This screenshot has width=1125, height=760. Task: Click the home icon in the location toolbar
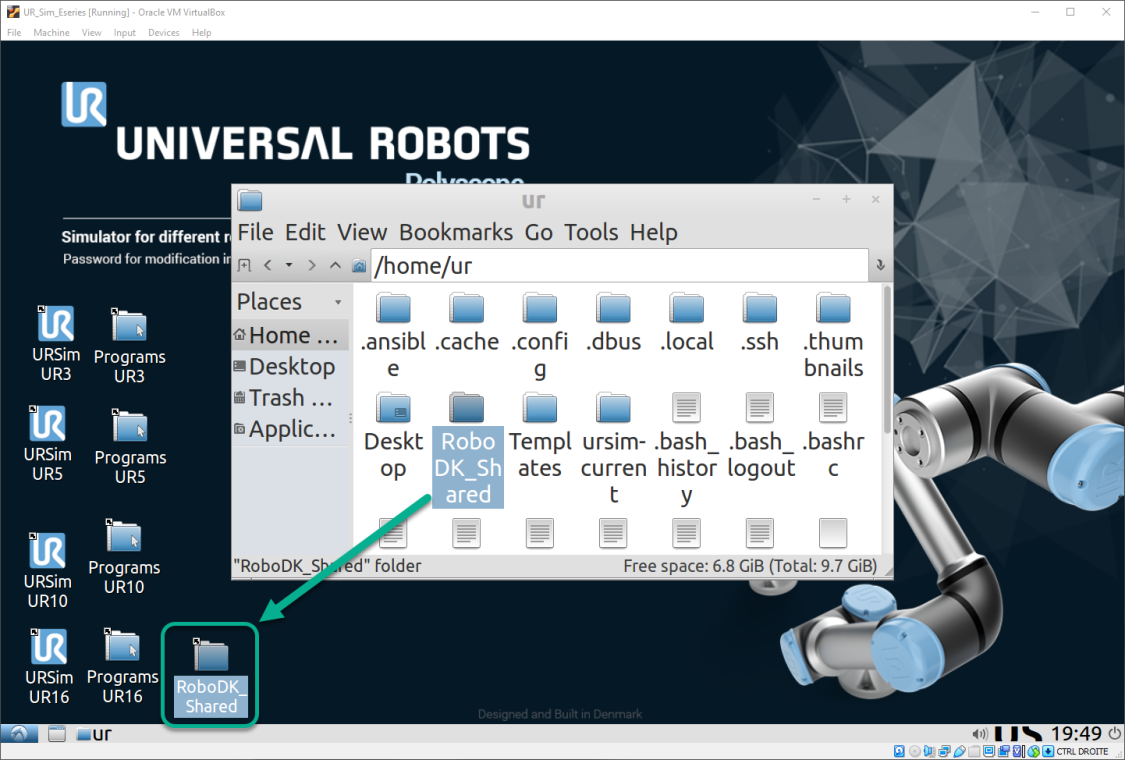tap(359, 265)
